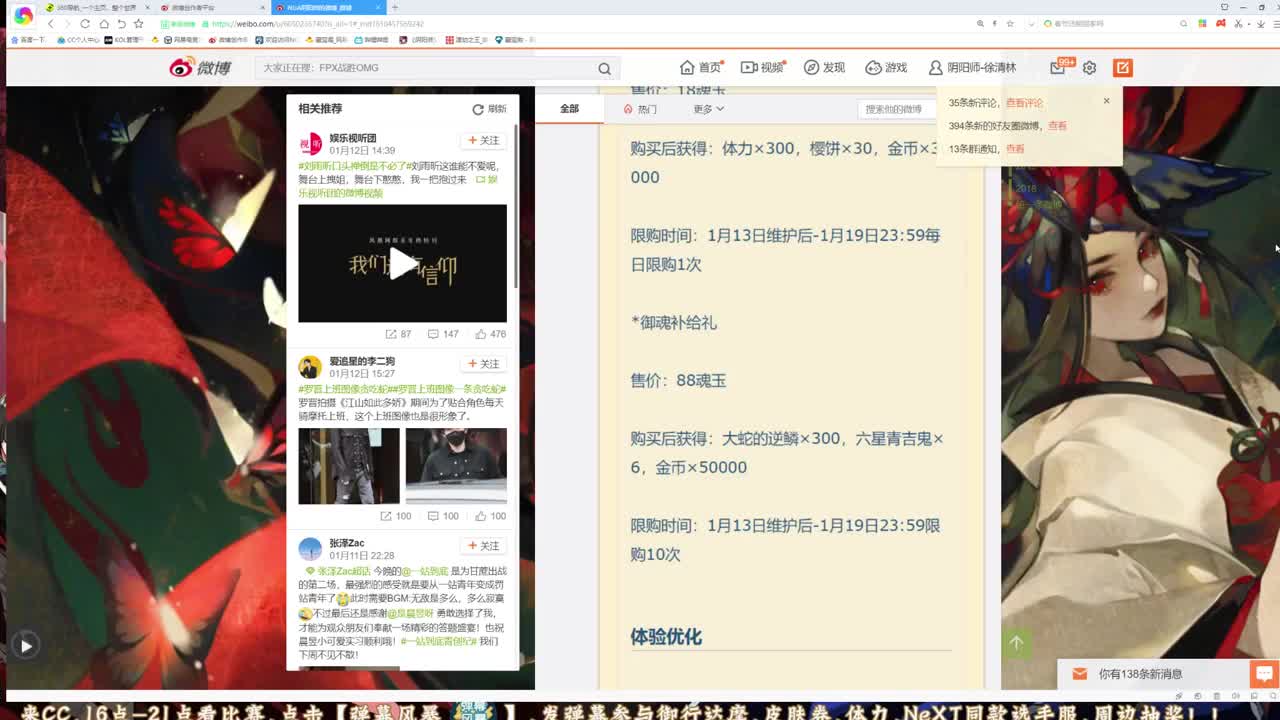Open the messages envelope with 99+ badge
The image size is (1280, 720).
(1060, 66)
